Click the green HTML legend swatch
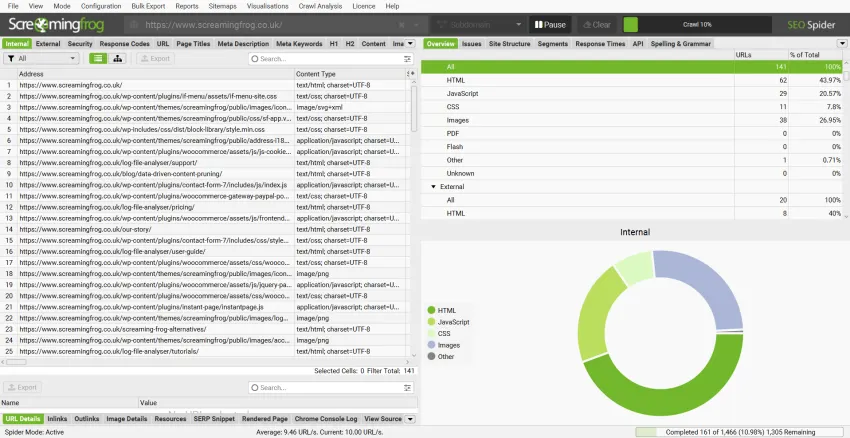The image size is (850, 438). [431, 311]
